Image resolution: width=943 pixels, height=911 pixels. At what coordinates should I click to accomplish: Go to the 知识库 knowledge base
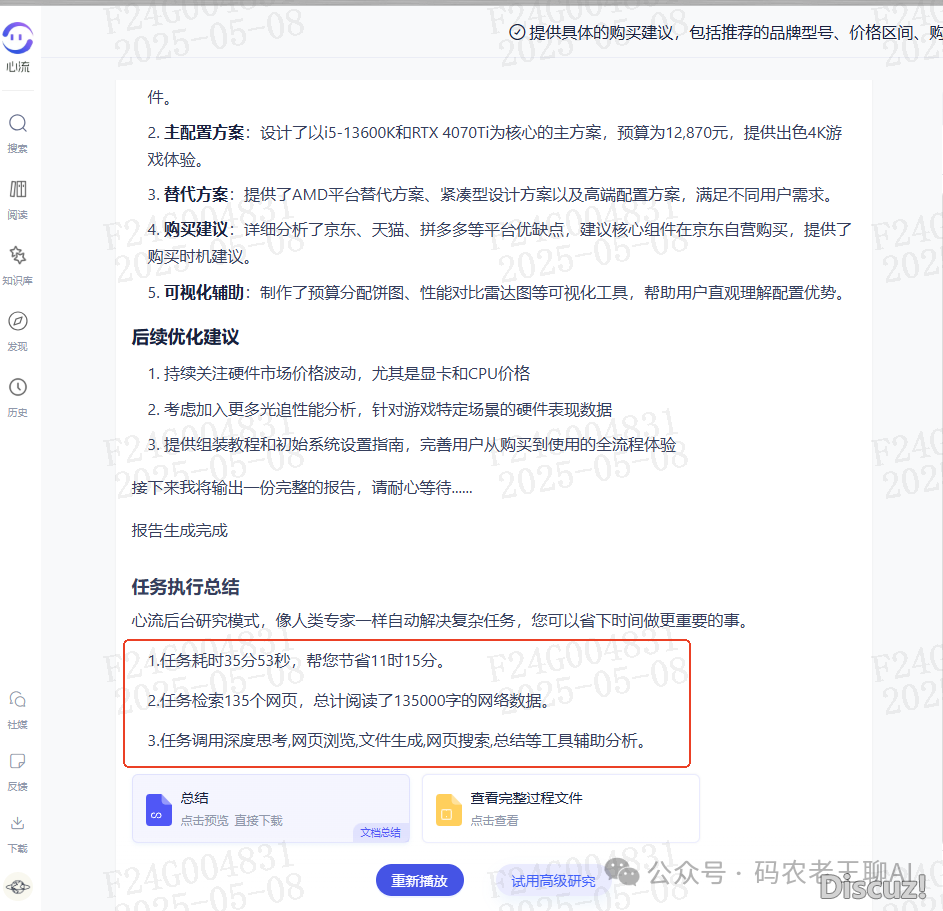(x=18, y=264)
